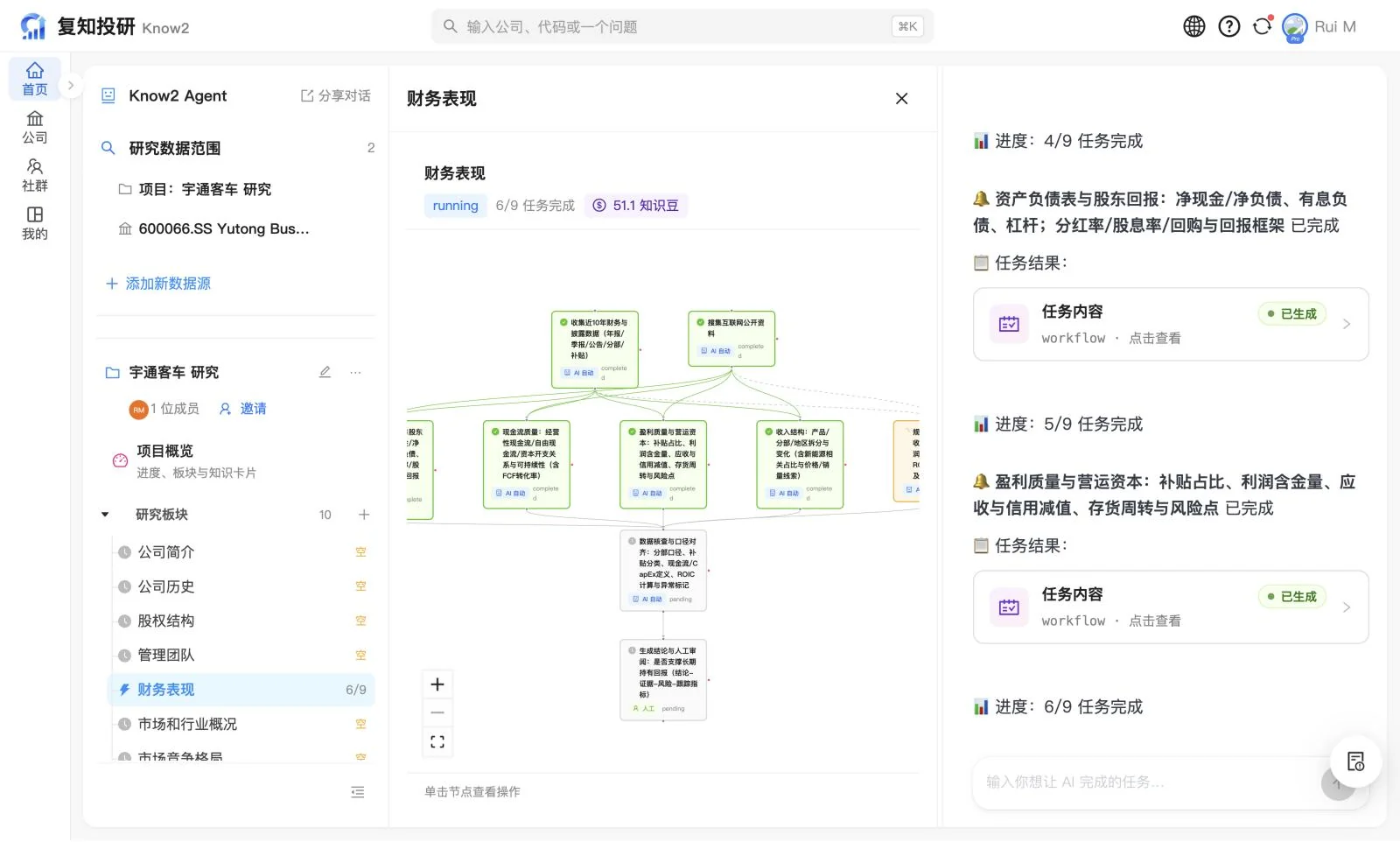Zoom out the workflow graph with minus
Screen dimensions: 1400x842
437,713
